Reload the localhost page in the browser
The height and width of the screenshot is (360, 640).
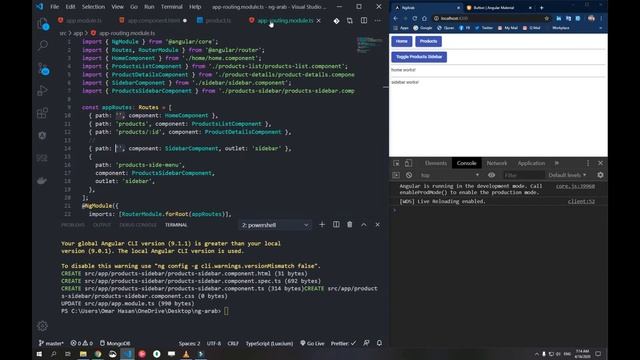[415, 18]
